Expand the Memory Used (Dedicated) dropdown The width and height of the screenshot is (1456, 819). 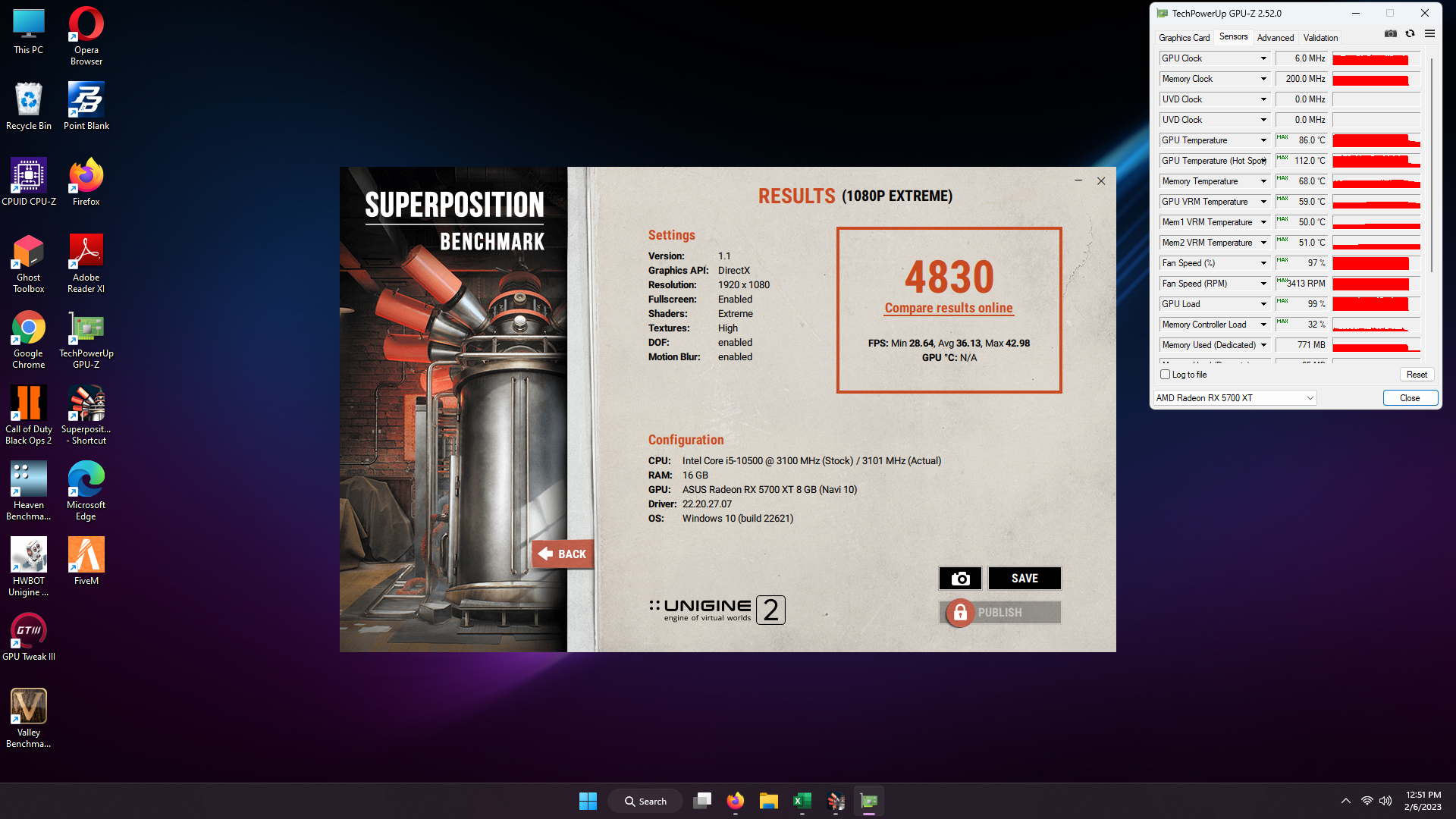(x=1263, y=345)
